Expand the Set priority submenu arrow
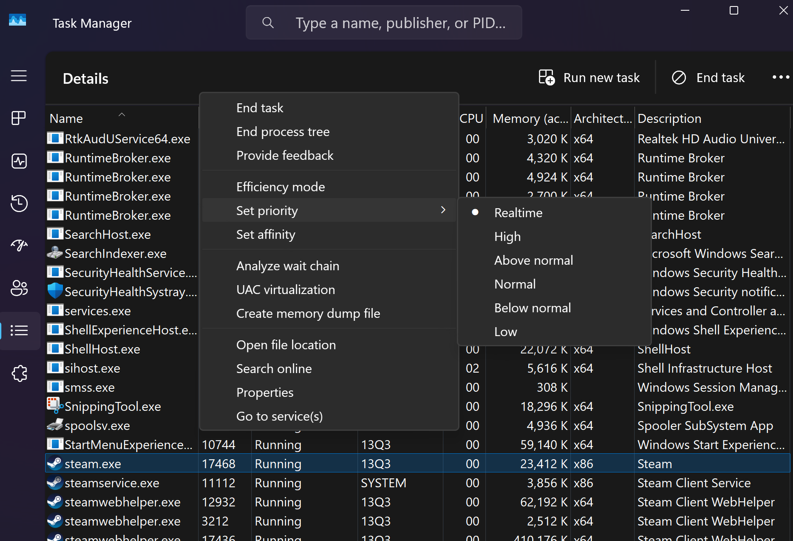Screen dimensions: 793x541 click(443, 211)
